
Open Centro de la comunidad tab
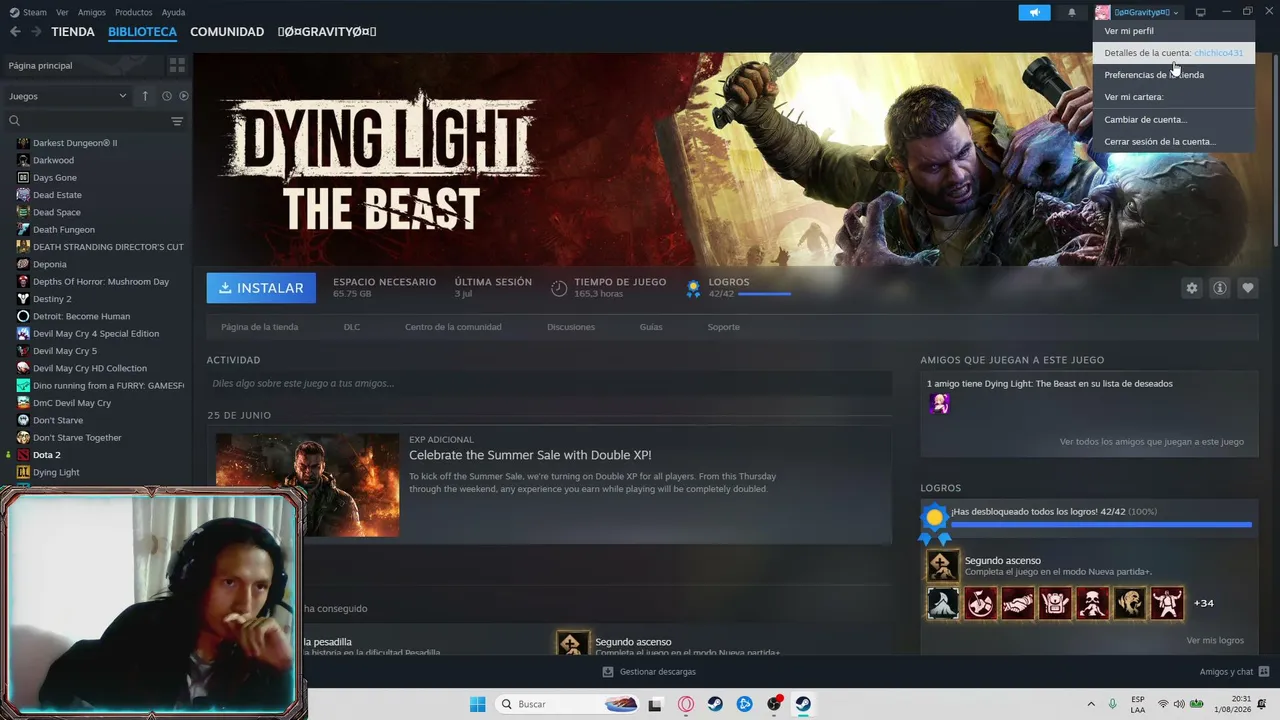pos(453,327)
